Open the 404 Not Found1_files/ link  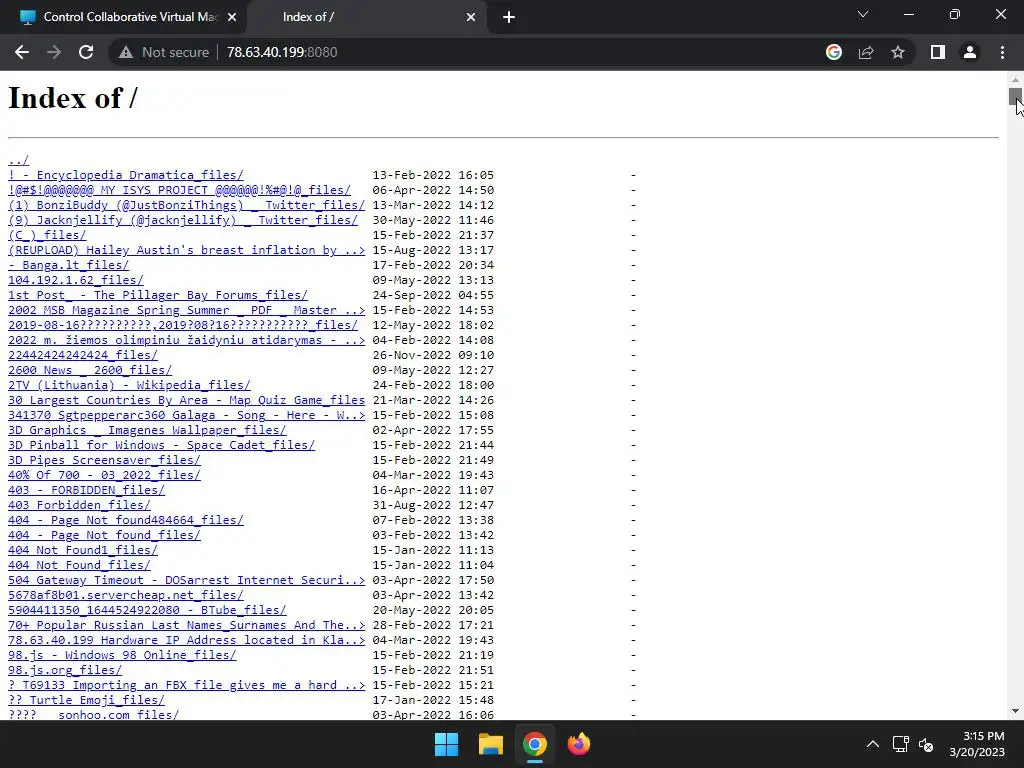83,551
